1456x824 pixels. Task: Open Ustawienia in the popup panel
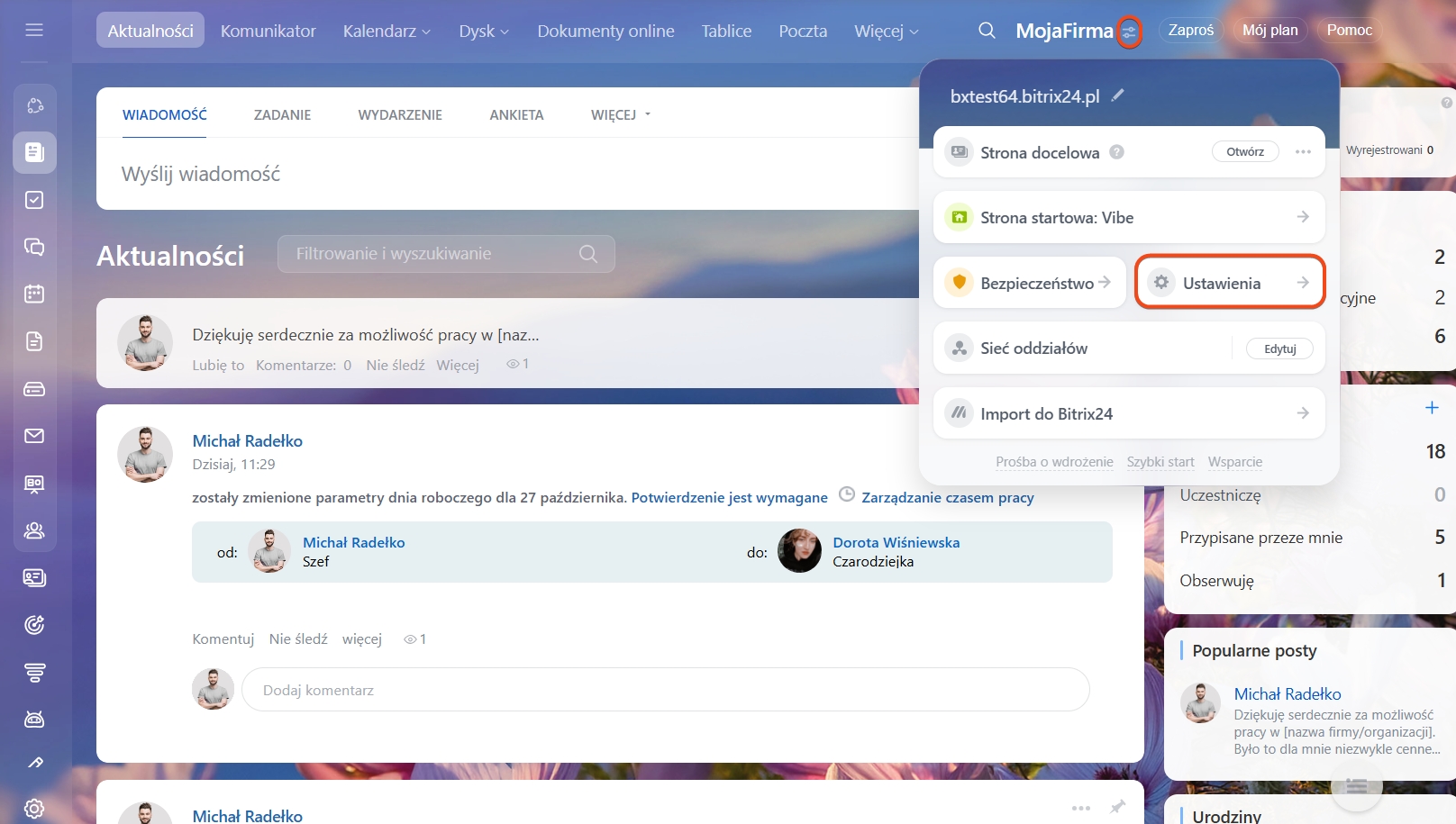coord(1229,283)
